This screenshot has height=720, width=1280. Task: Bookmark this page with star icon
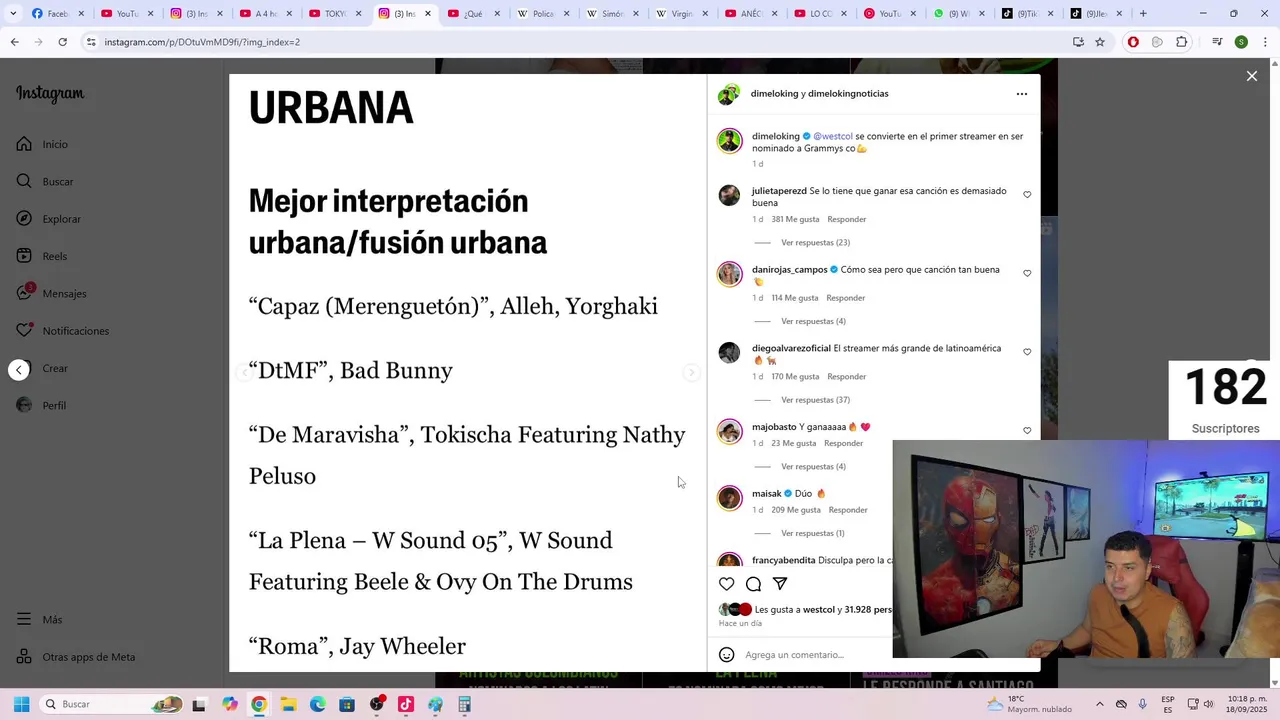click(x=1100, y=42)
